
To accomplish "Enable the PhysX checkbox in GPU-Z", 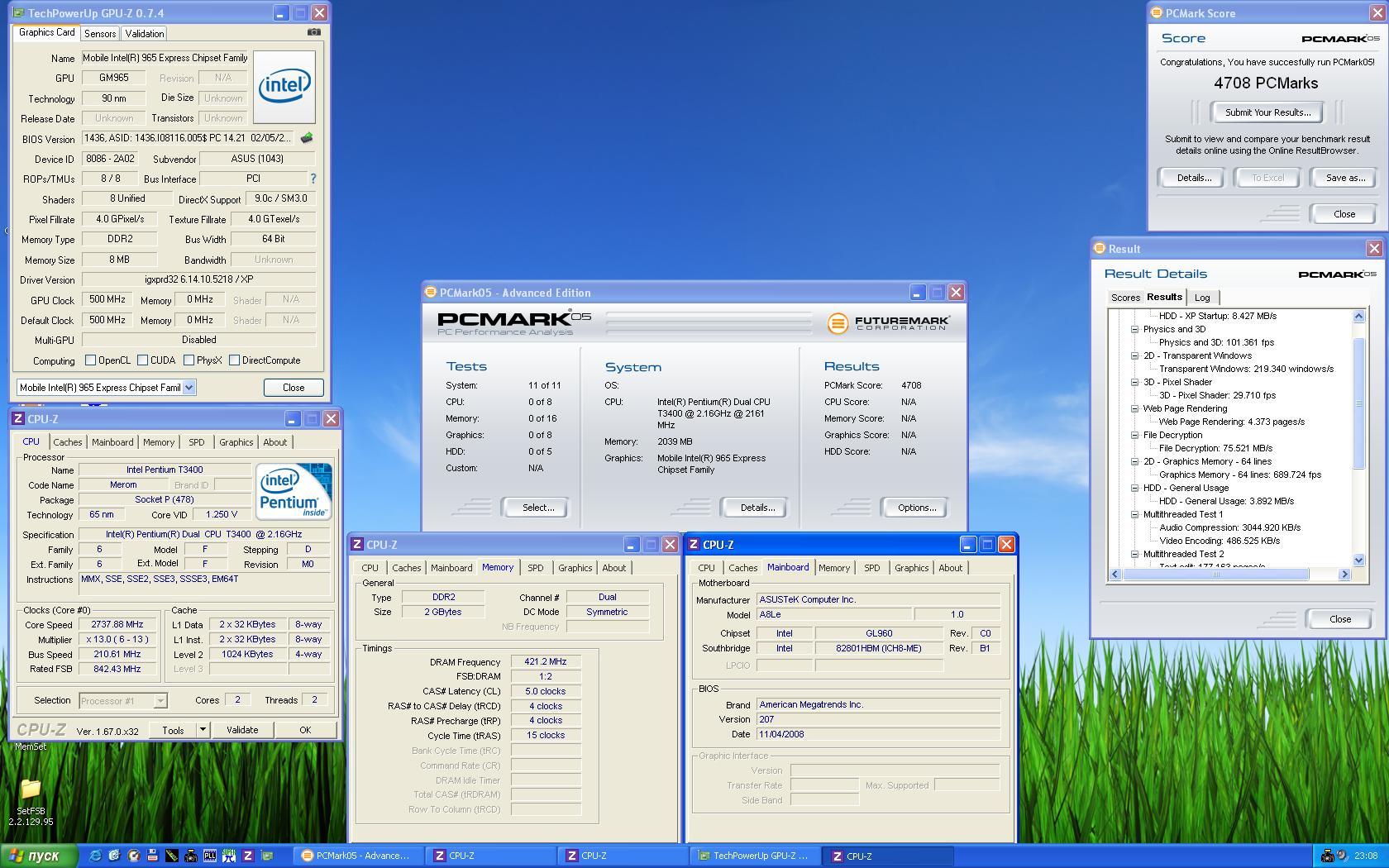I will [x=189, y=360].
